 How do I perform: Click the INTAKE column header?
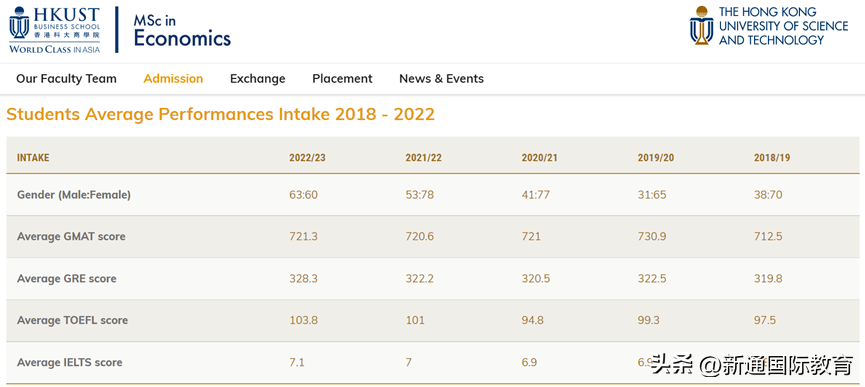[x=33, y=158]
